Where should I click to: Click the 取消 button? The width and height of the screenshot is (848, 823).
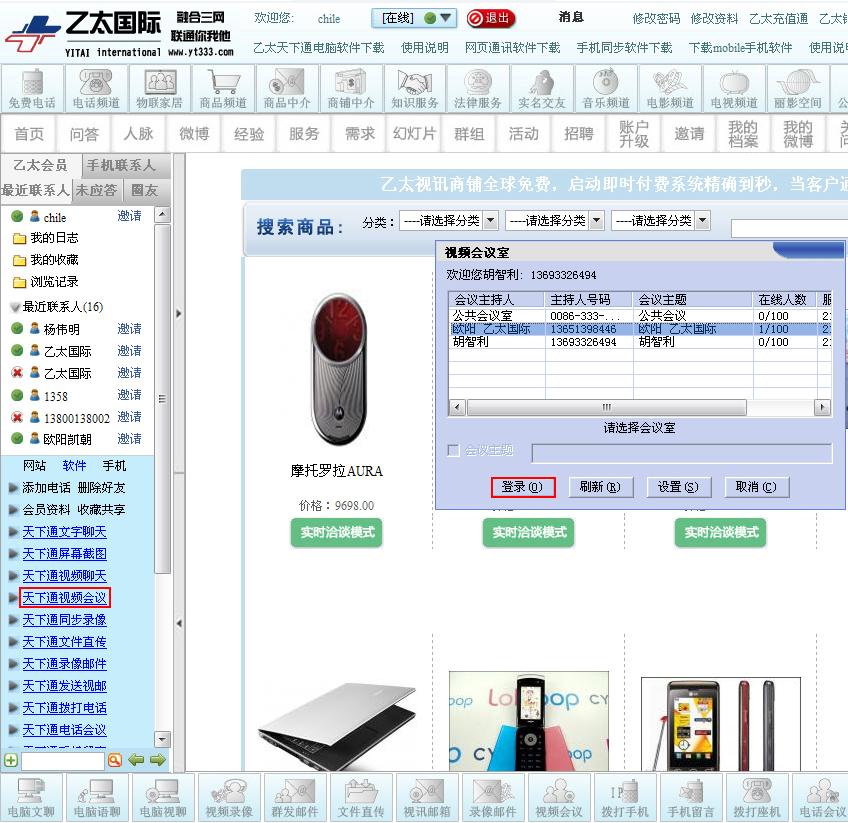(x=756, y=487)
